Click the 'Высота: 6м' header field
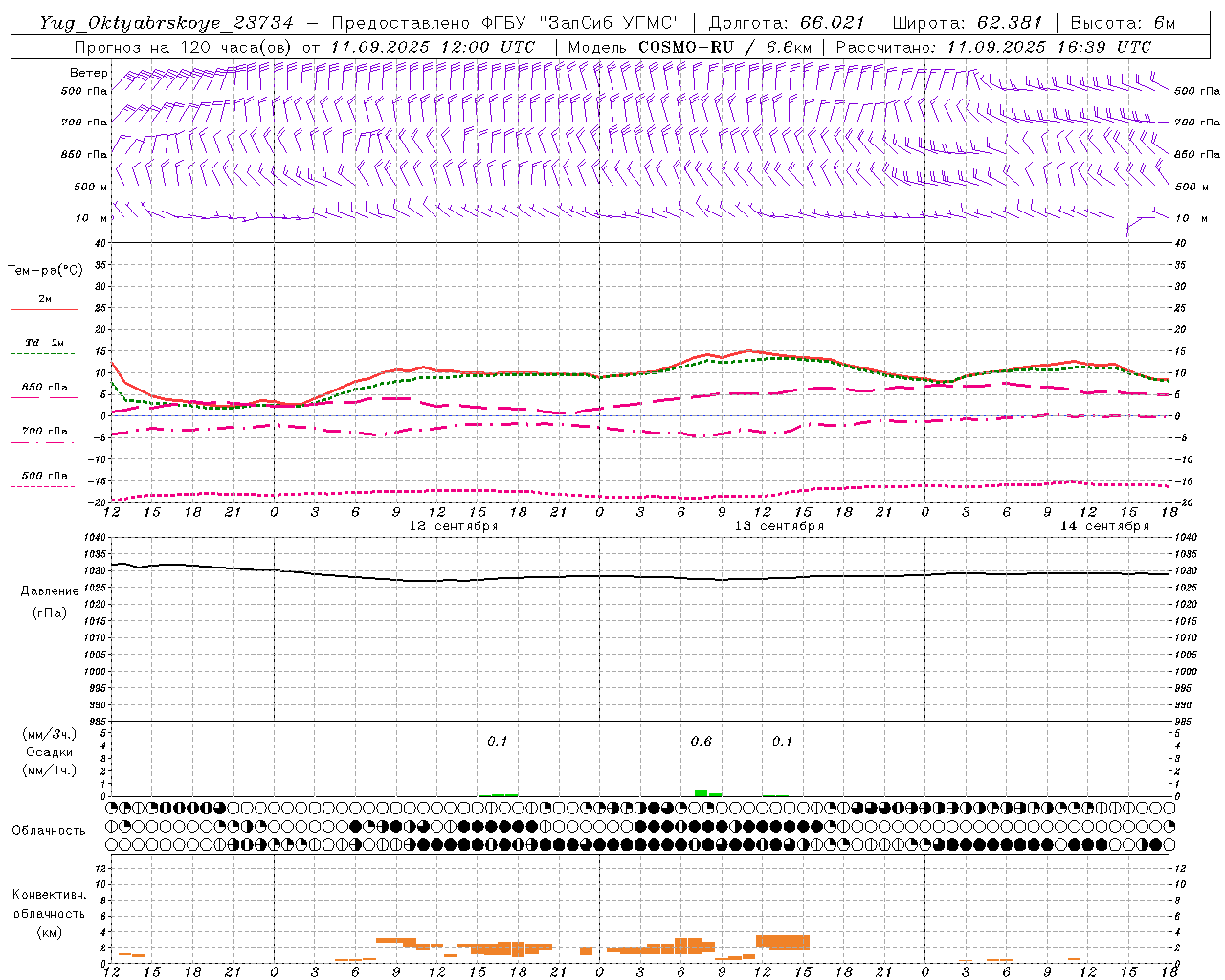 [x=1123, y=23]
